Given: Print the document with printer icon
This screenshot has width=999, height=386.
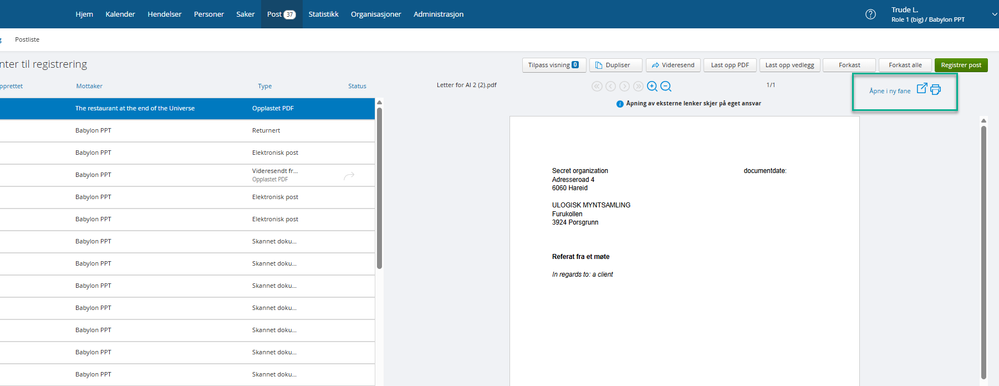Looking at the screenshot, I should click(935, 90).
